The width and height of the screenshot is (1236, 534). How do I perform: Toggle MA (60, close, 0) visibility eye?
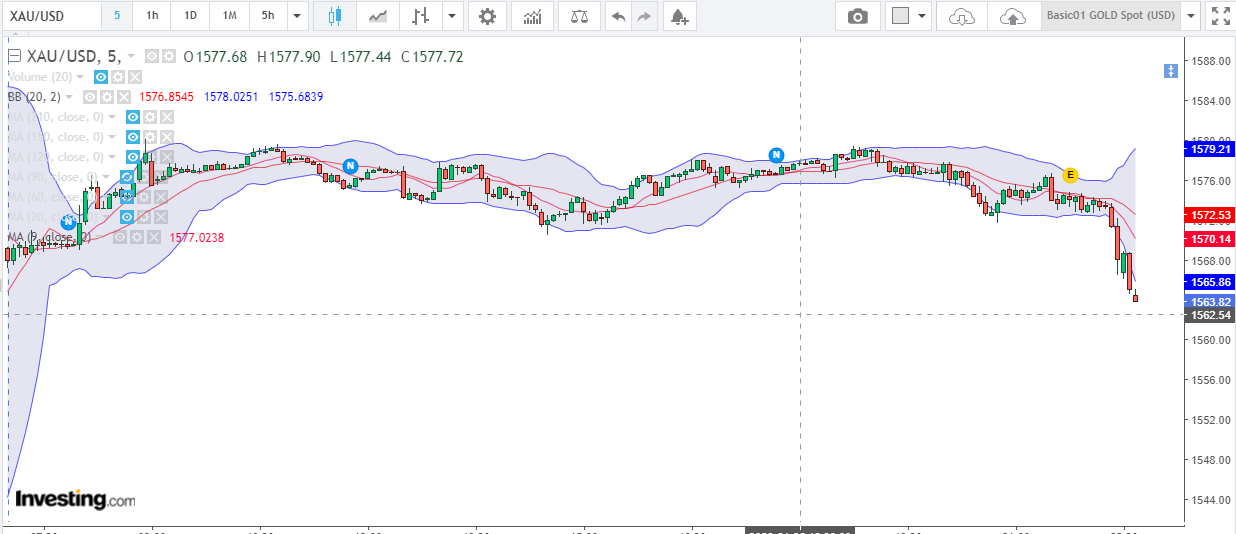tap(126, 197)
